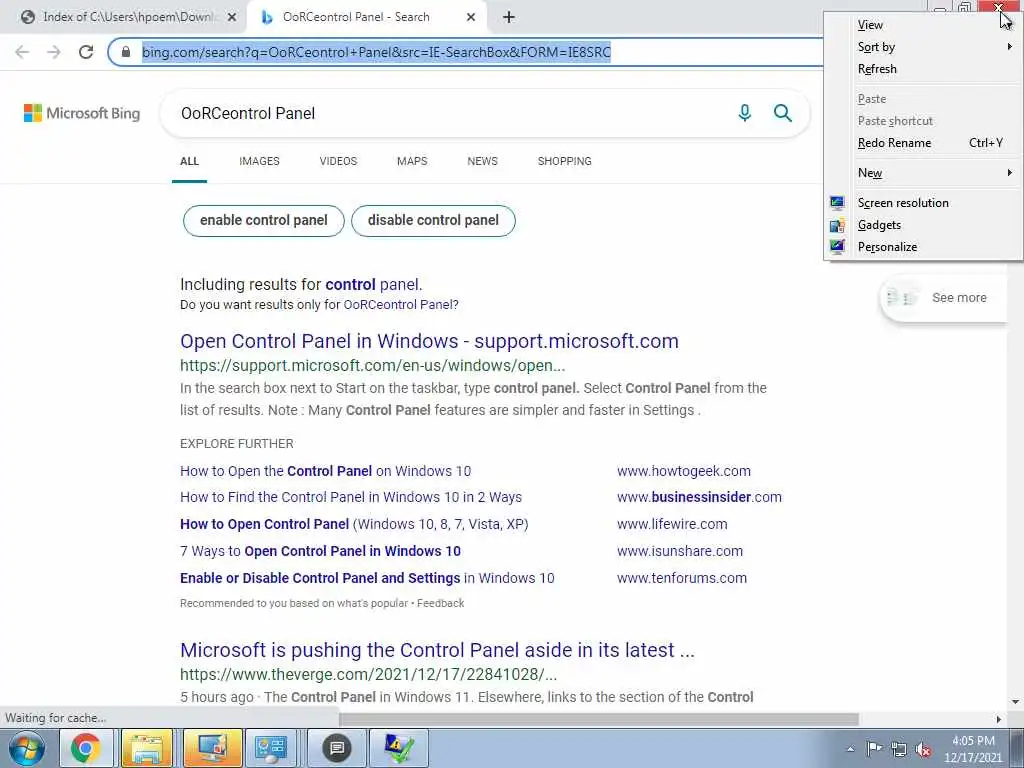Expand the View submenu
1024x768 pixels.
(923, 25)
